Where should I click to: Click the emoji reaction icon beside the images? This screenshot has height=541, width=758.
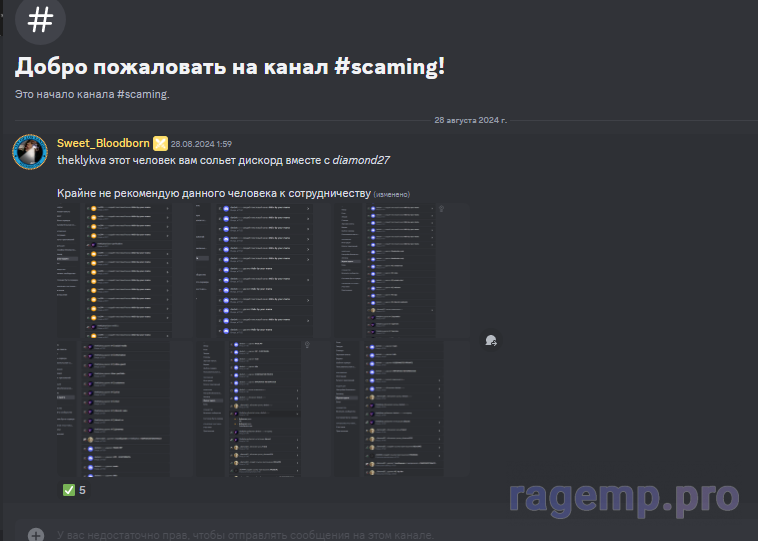490,341
